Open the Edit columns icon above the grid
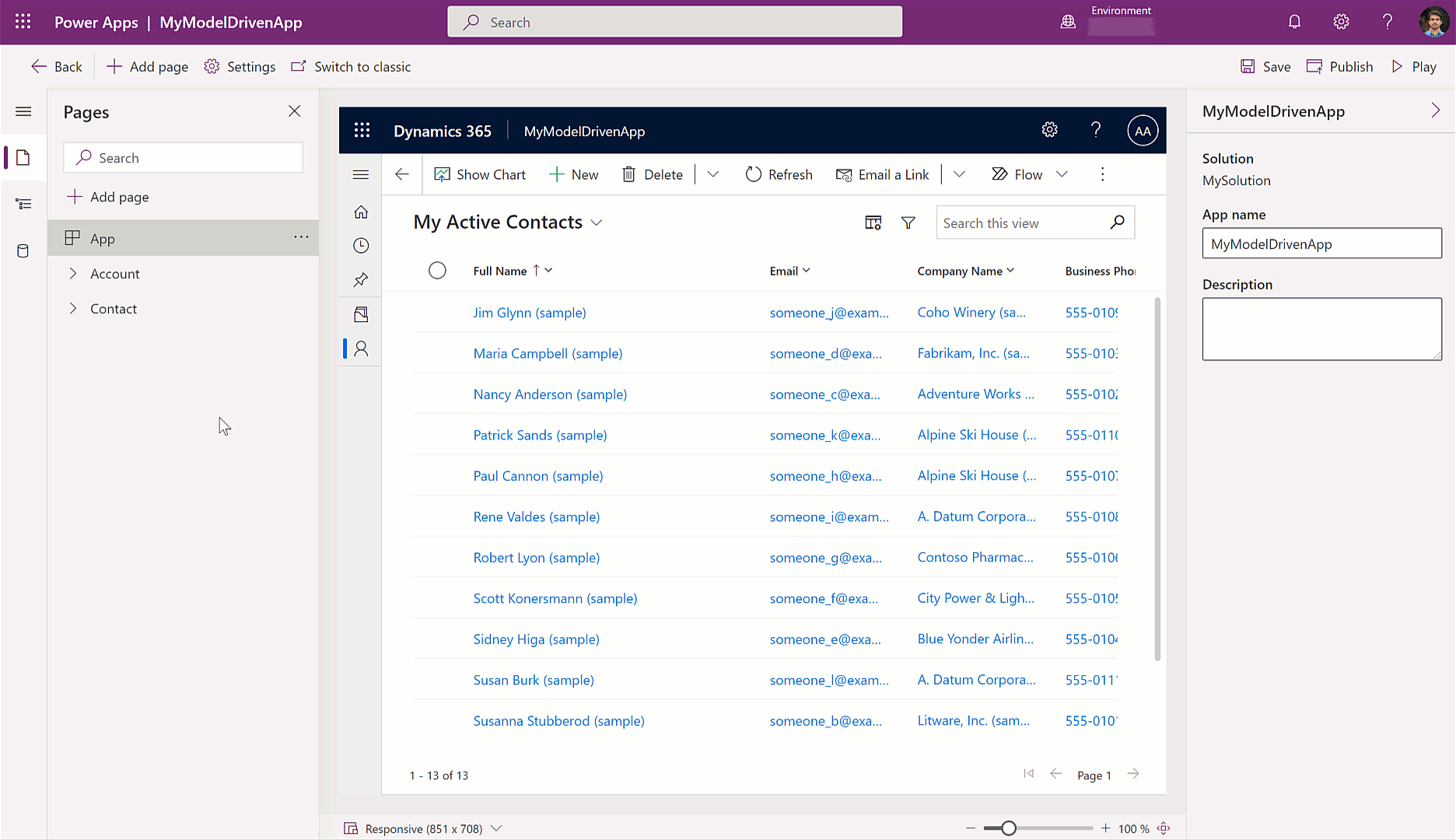Viewport: 1456px width, 840px height. pyautogui.click(x=873, y=222)
